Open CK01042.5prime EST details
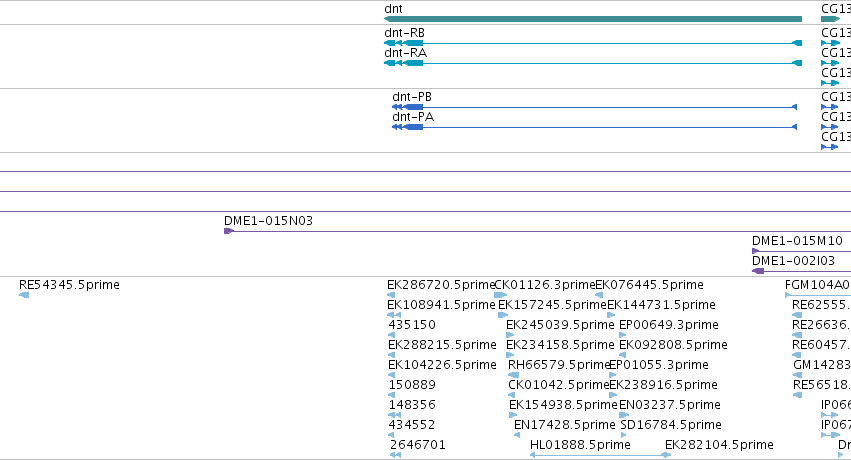 (559, 385)
